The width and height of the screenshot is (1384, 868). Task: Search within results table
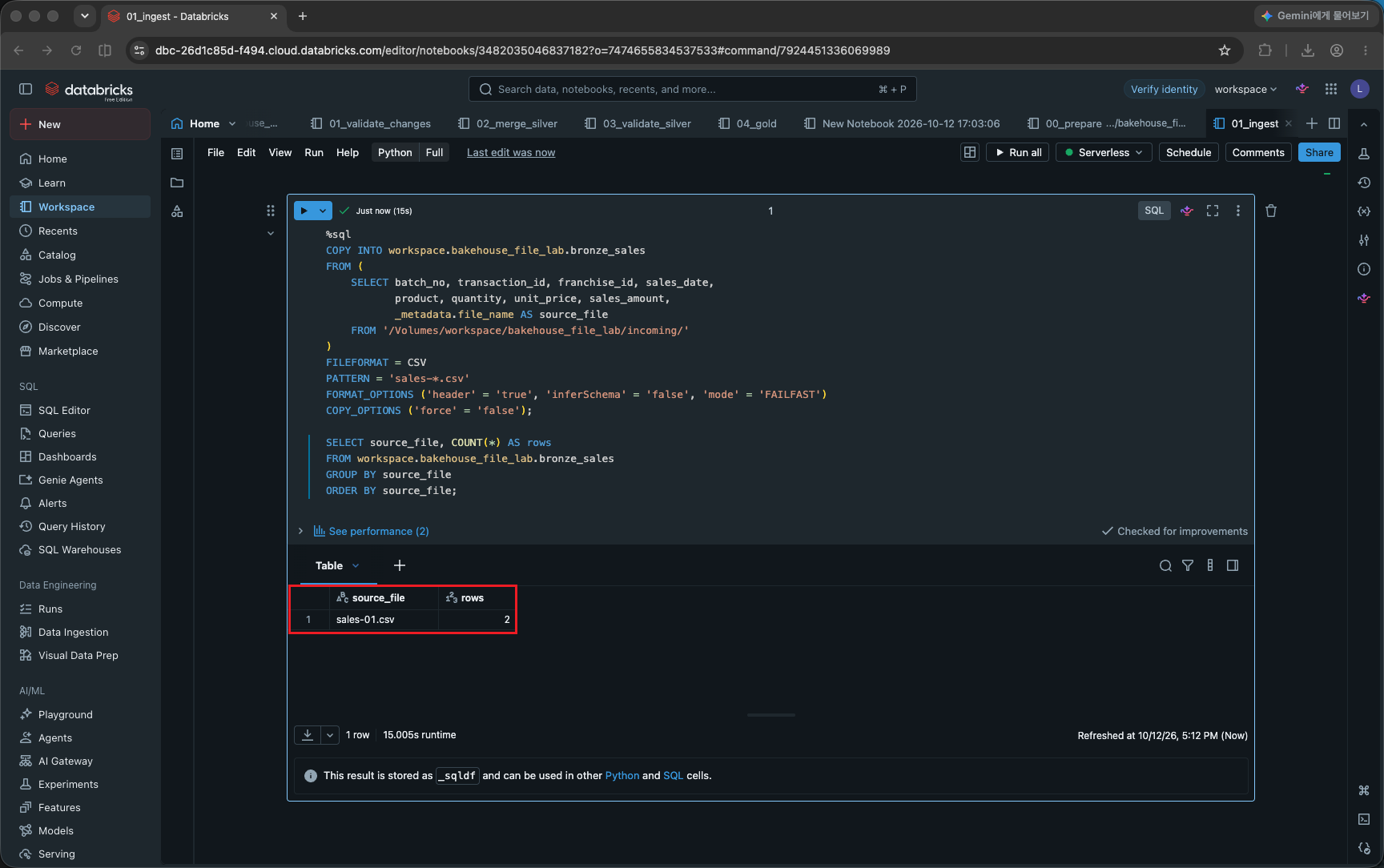pyautogui.click(x=1165, y=565)
